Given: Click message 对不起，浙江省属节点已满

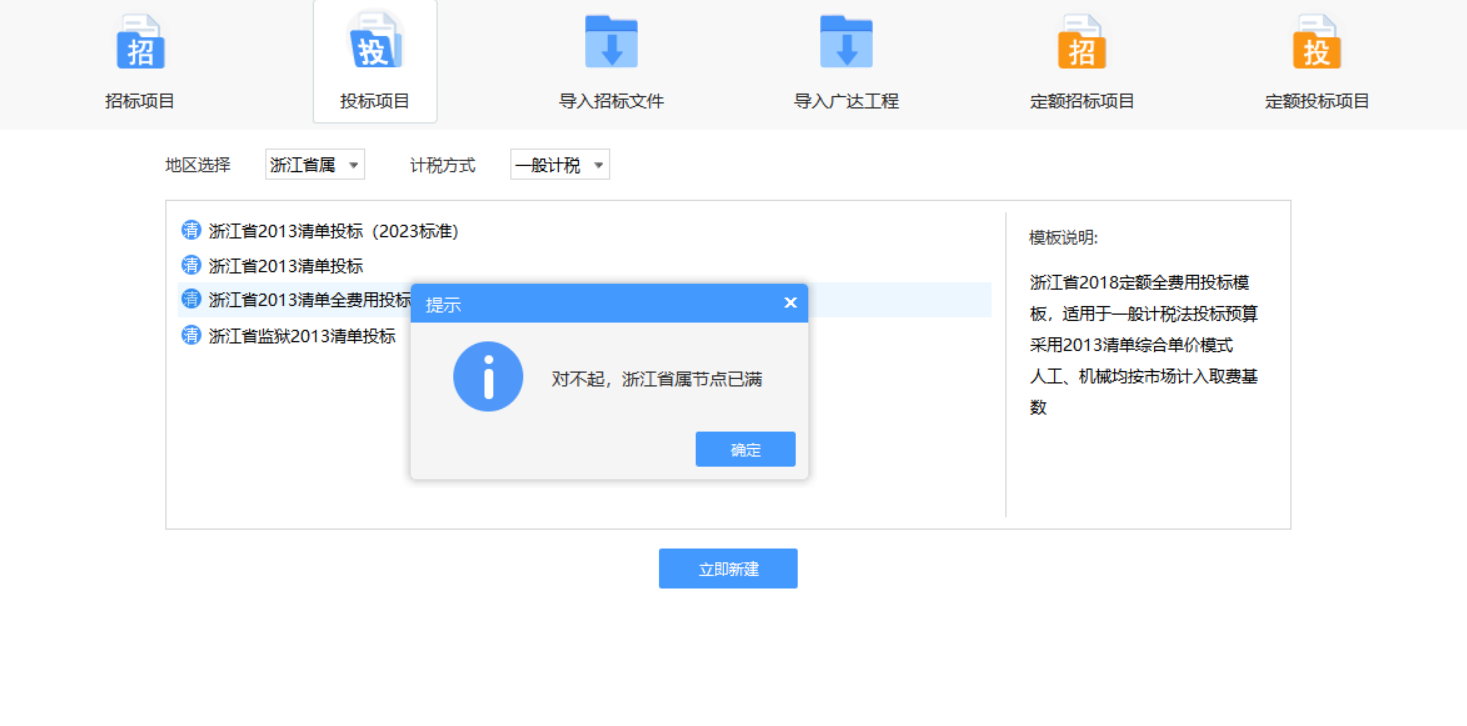Looking at the screenshot, I should (x=657, y=379).
